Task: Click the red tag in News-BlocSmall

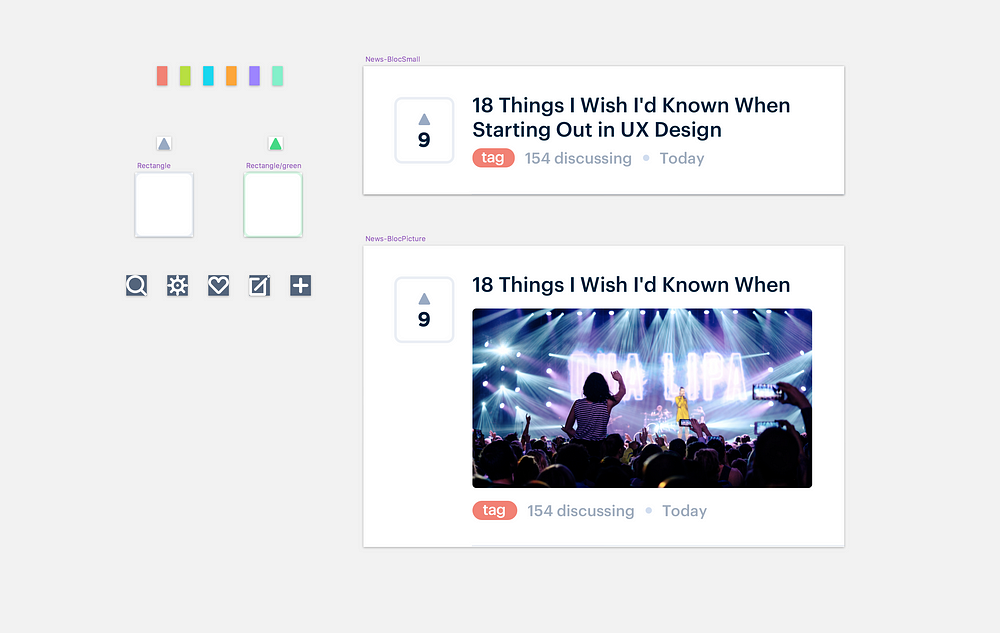Action: tap(494, 157)
